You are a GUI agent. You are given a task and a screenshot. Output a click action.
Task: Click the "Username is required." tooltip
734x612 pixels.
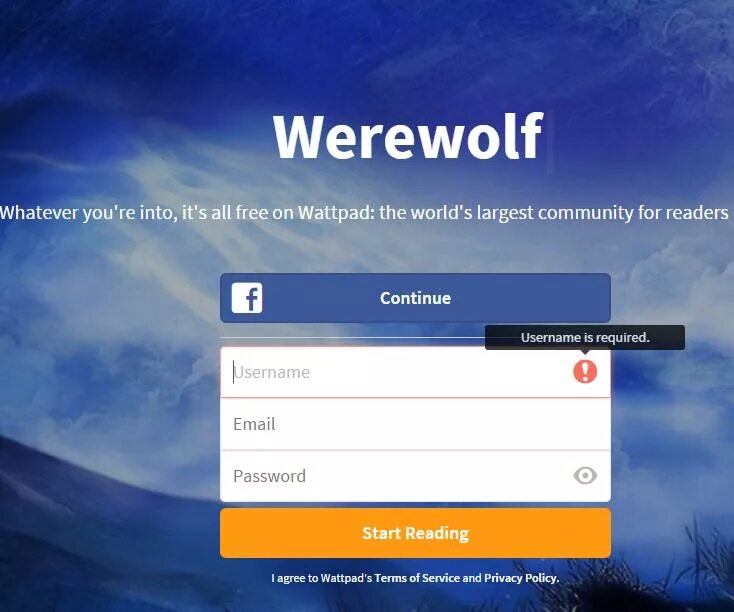pyautogui.click(x=585, y=338)
